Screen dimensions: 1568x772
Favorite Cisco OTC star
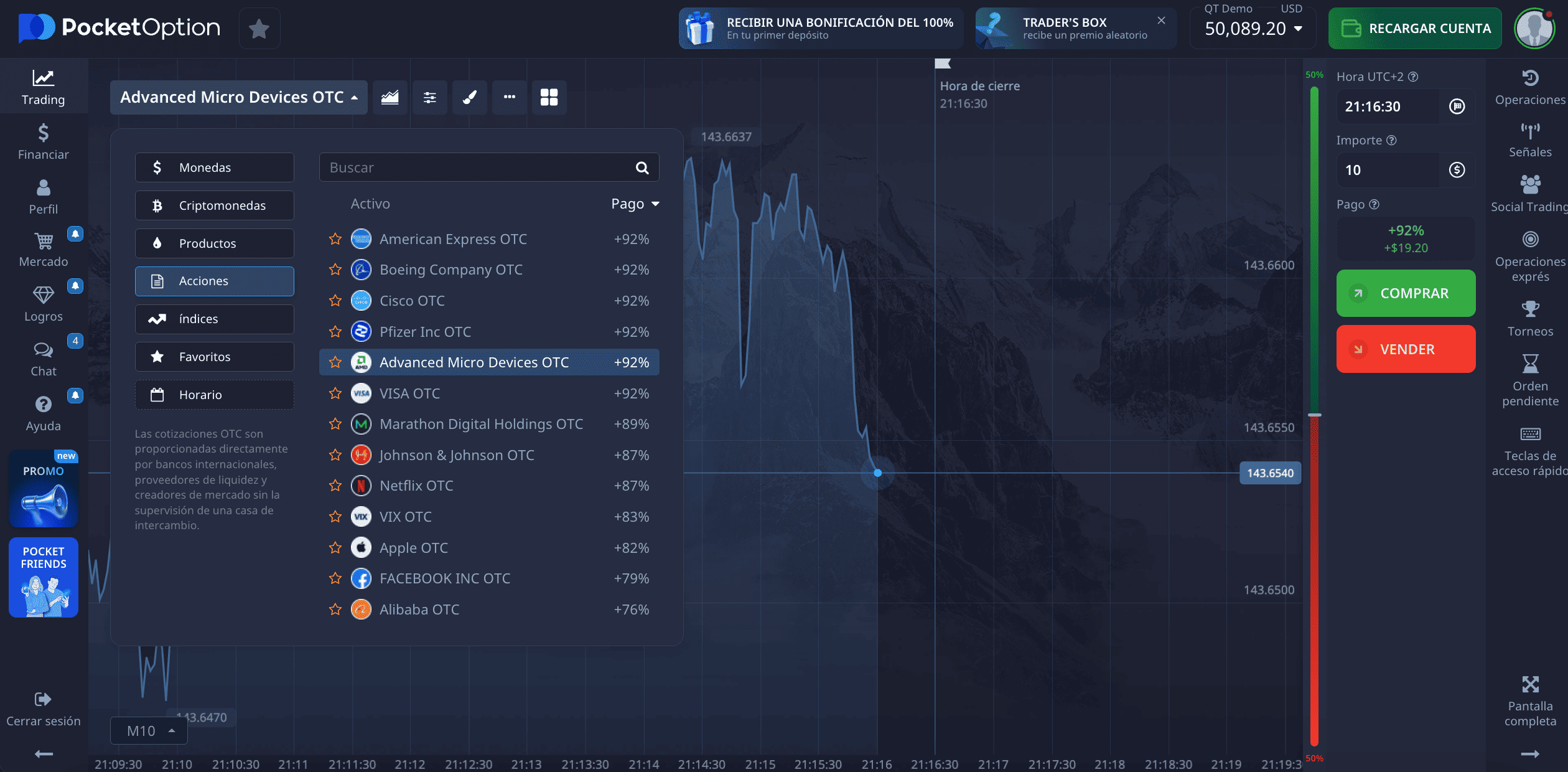tap(335, 301)
